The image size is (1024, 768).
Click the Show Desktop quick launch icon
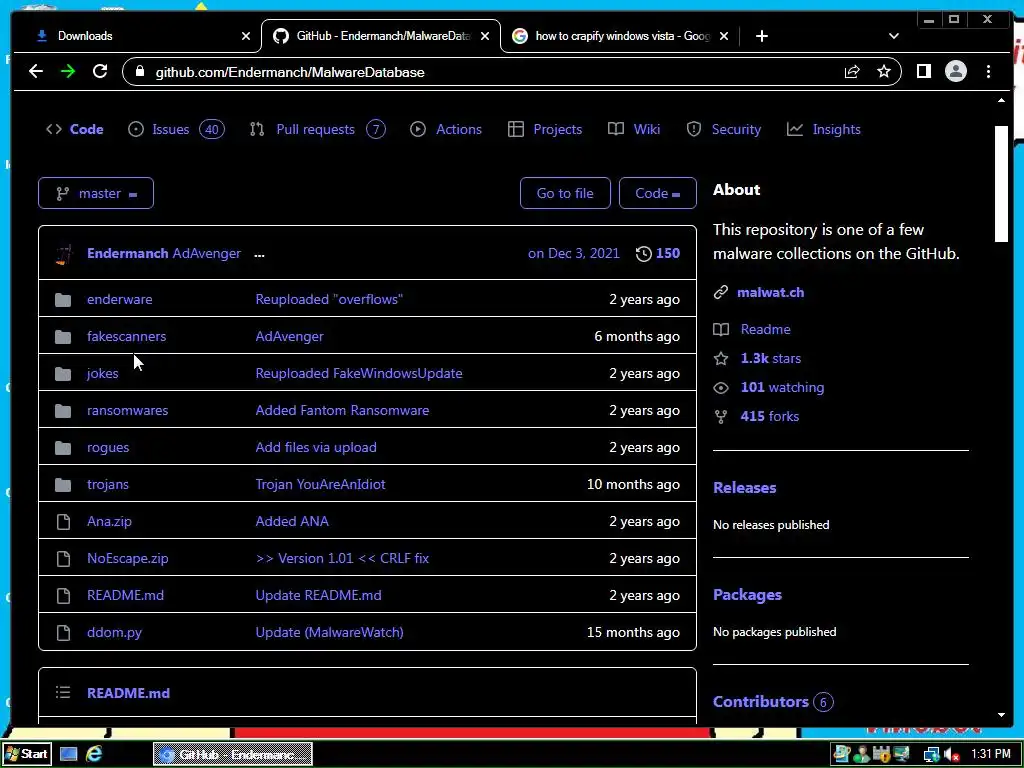69,754
